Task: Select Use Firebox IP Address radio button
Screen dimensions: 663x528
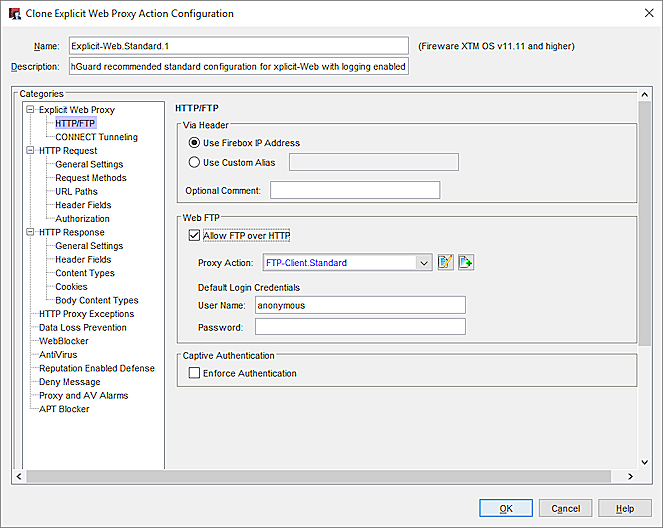Action: pos(194,143)
